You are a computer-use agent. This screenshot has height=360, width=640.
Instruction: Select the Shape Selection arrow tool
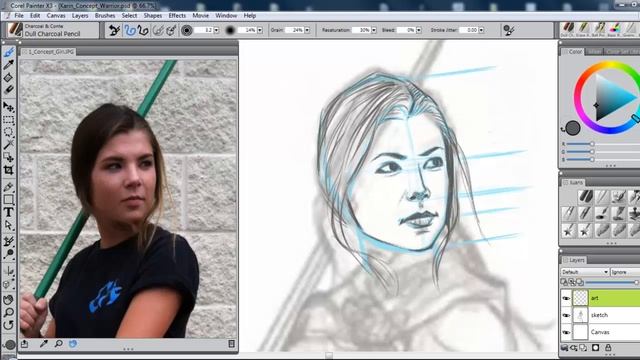(x=9, y=225)
